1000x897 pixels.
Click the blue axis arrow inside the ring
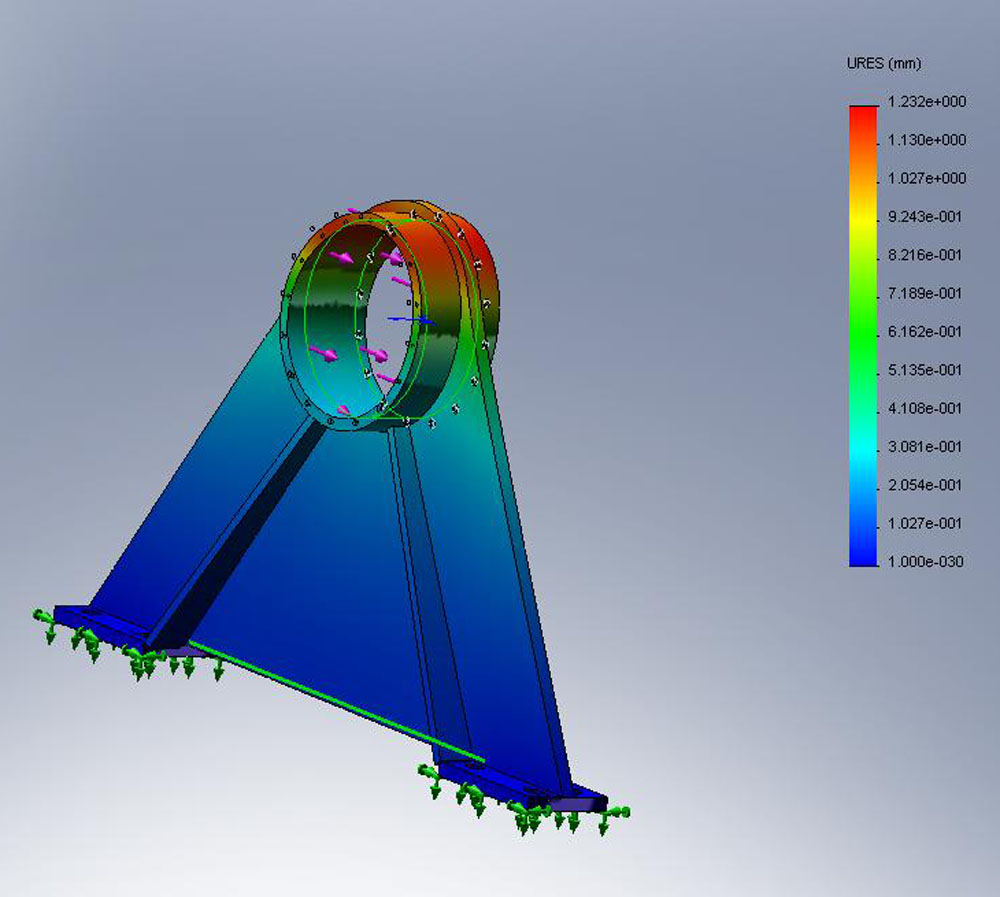[x=411, y=319]
